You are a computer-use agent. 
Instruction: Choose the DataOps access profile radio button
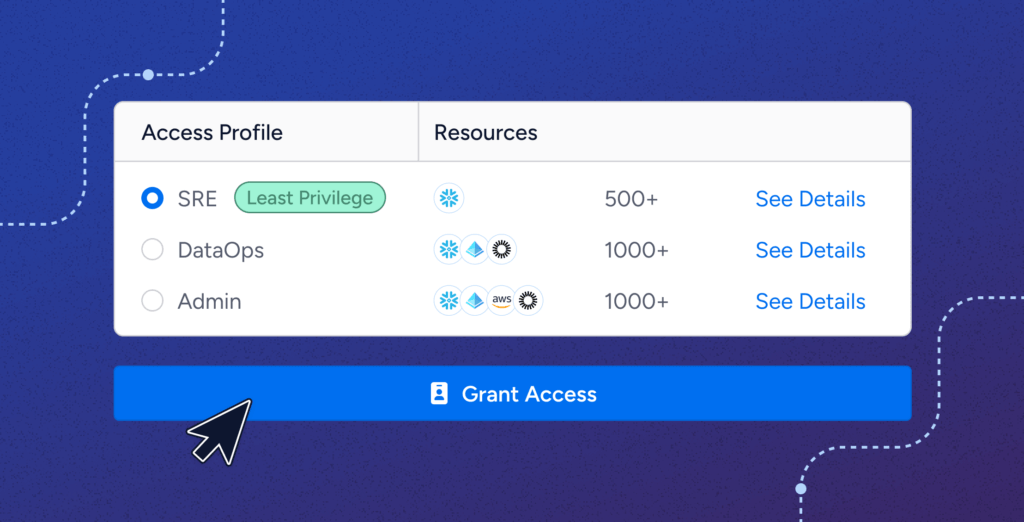tap(152, 250)
